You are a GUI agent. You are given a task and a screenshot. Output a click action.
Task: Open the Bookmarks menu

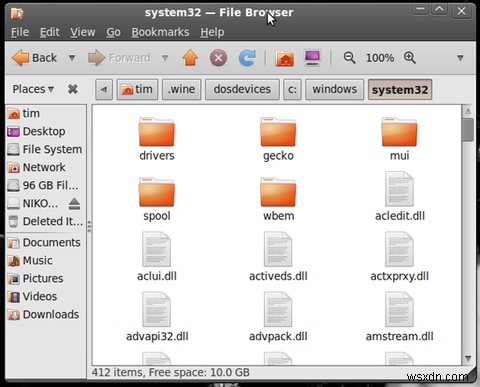160,32
